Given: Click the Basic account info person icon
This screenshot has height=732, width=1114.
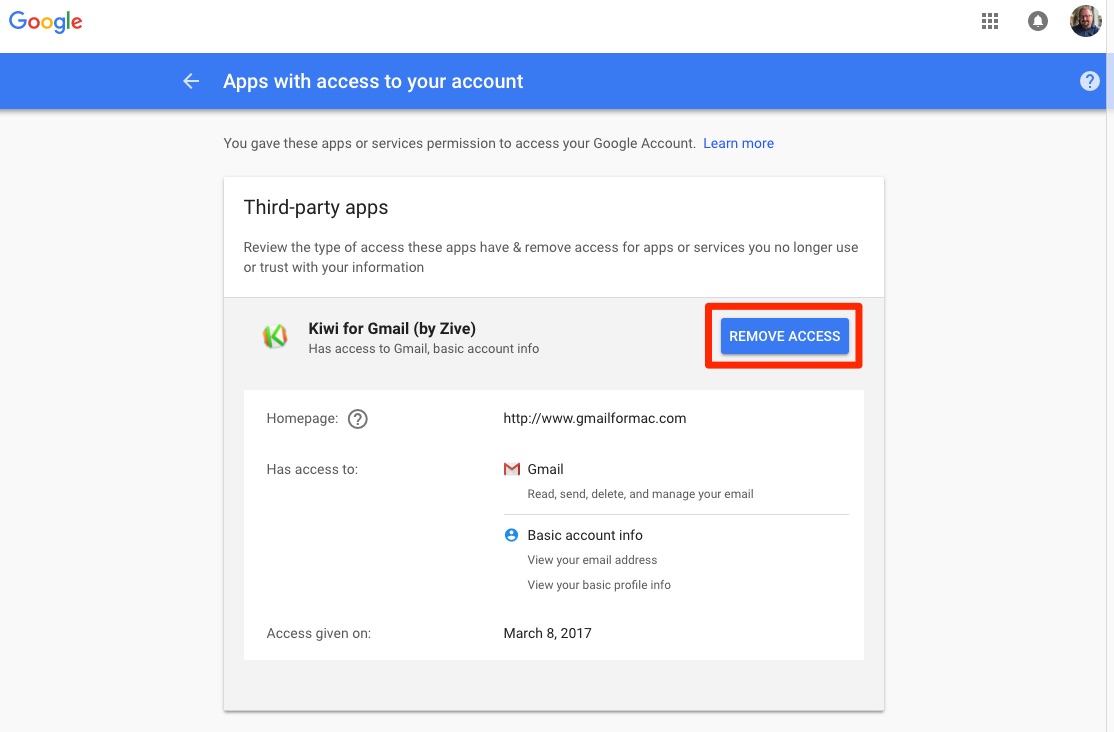Looking at the screenshot, I should 512,535.
